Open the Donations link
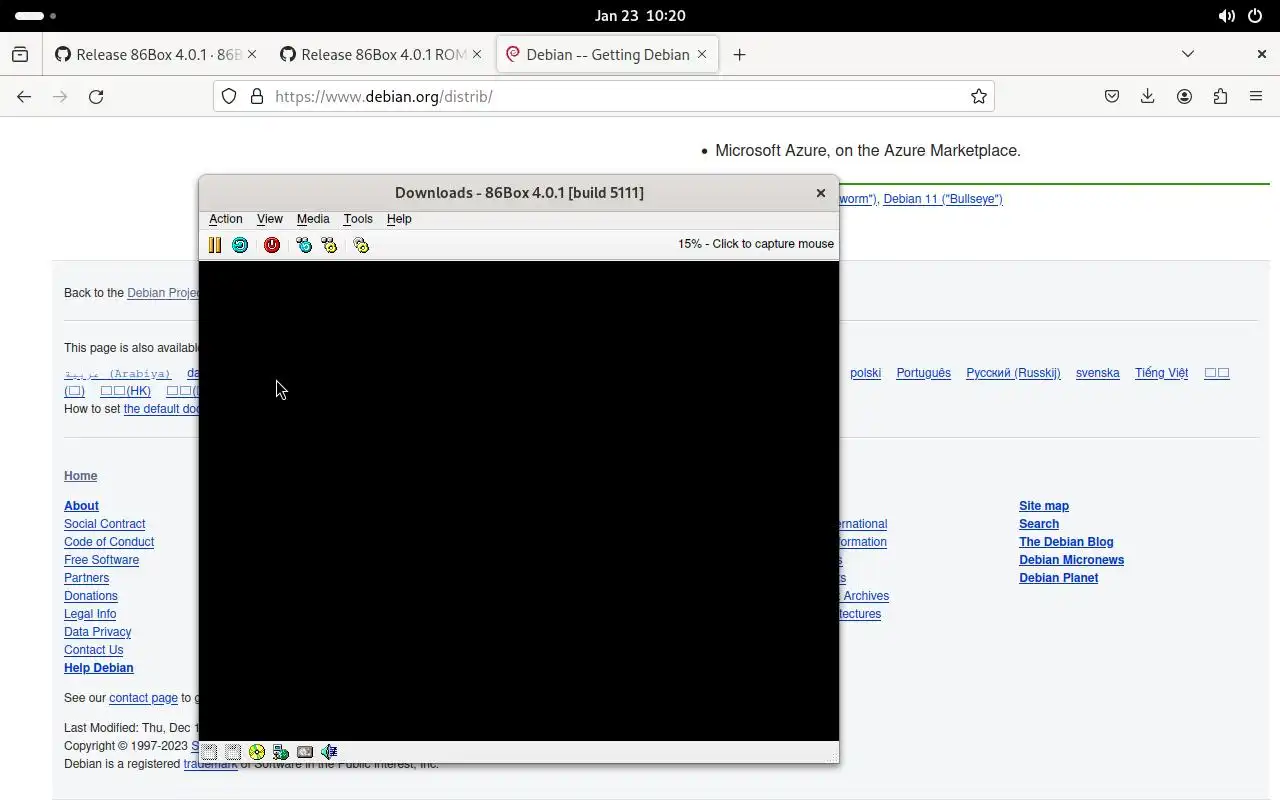 point(91,596)
